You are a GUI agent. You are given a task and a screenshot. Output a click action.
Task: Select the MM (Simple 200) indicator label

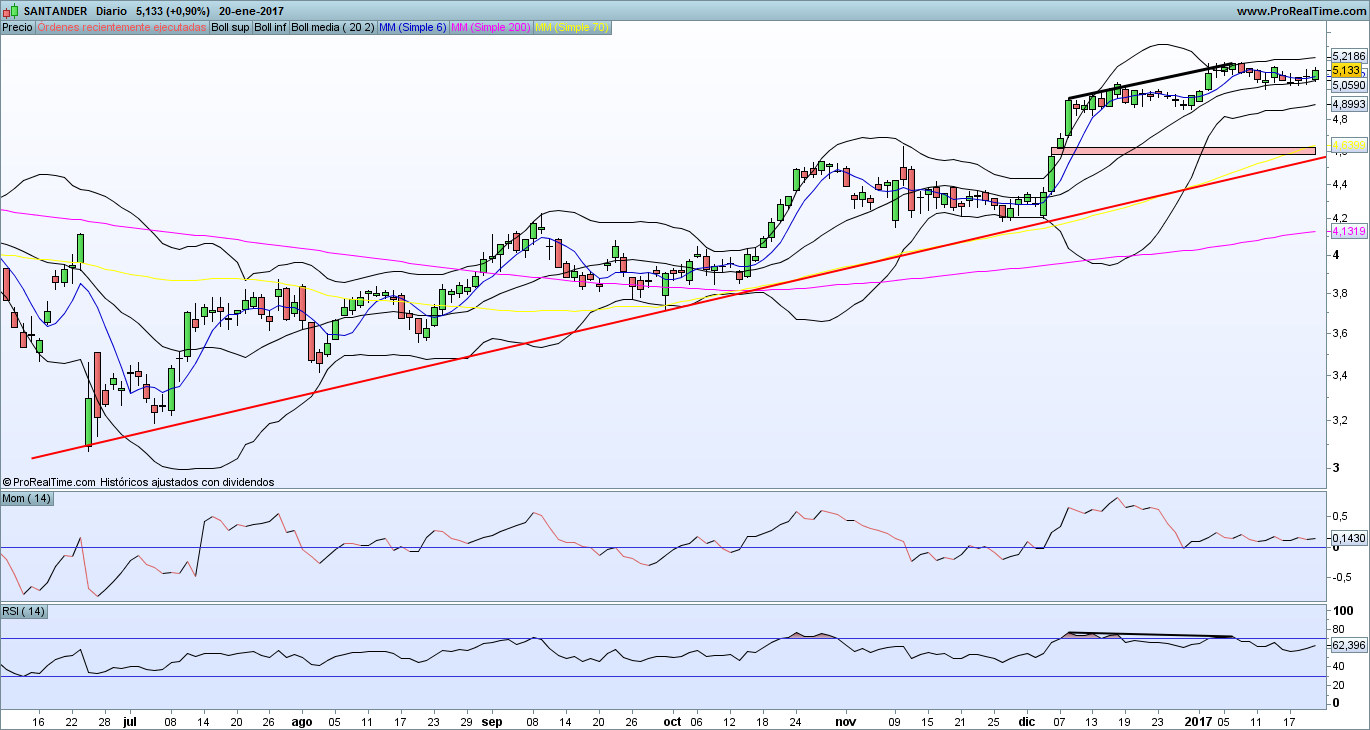491,27
